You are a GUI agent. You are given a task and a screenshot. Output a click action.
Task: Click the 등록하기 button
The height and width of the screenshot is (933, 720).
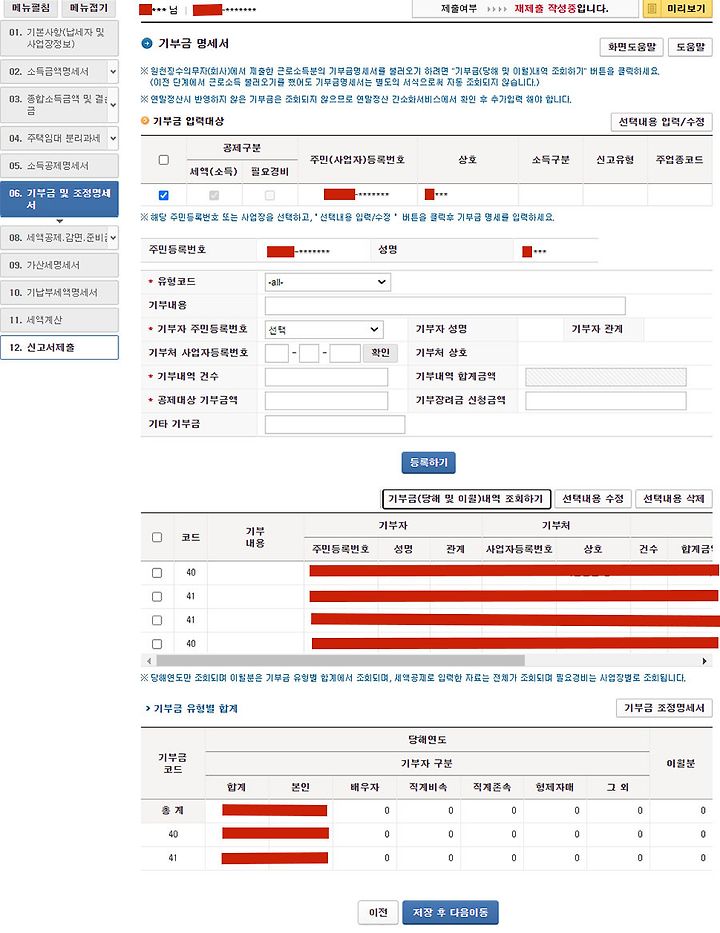click(428, 462)
